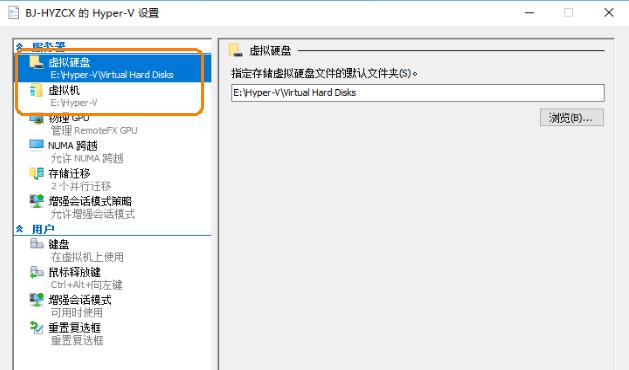This screenshot has width=629, height=370.
Task: Click the 可用时使用 subtitle
Action: [76, 313]
